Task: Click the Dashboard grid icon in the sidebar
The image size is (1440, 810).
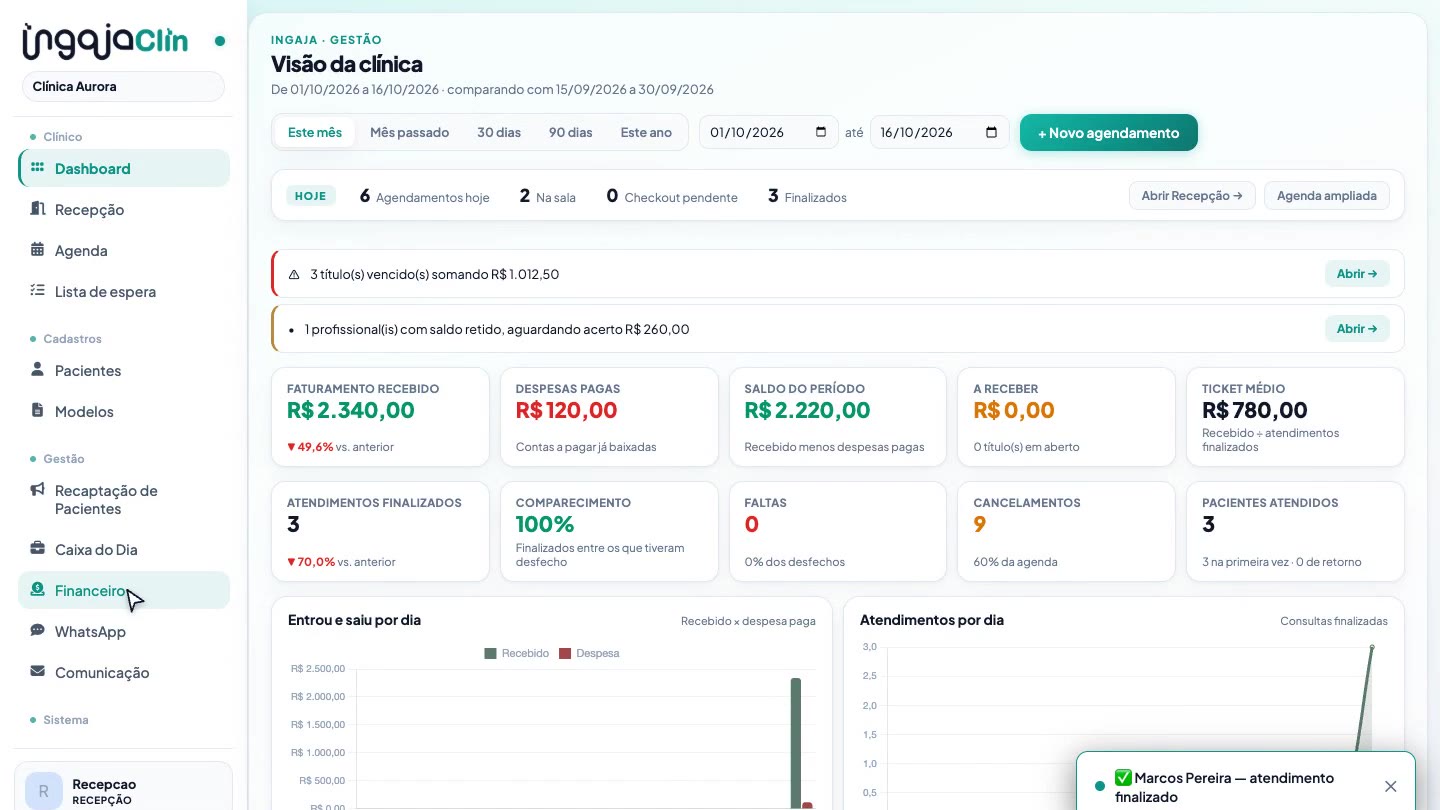Action: (x=38, y=168)
